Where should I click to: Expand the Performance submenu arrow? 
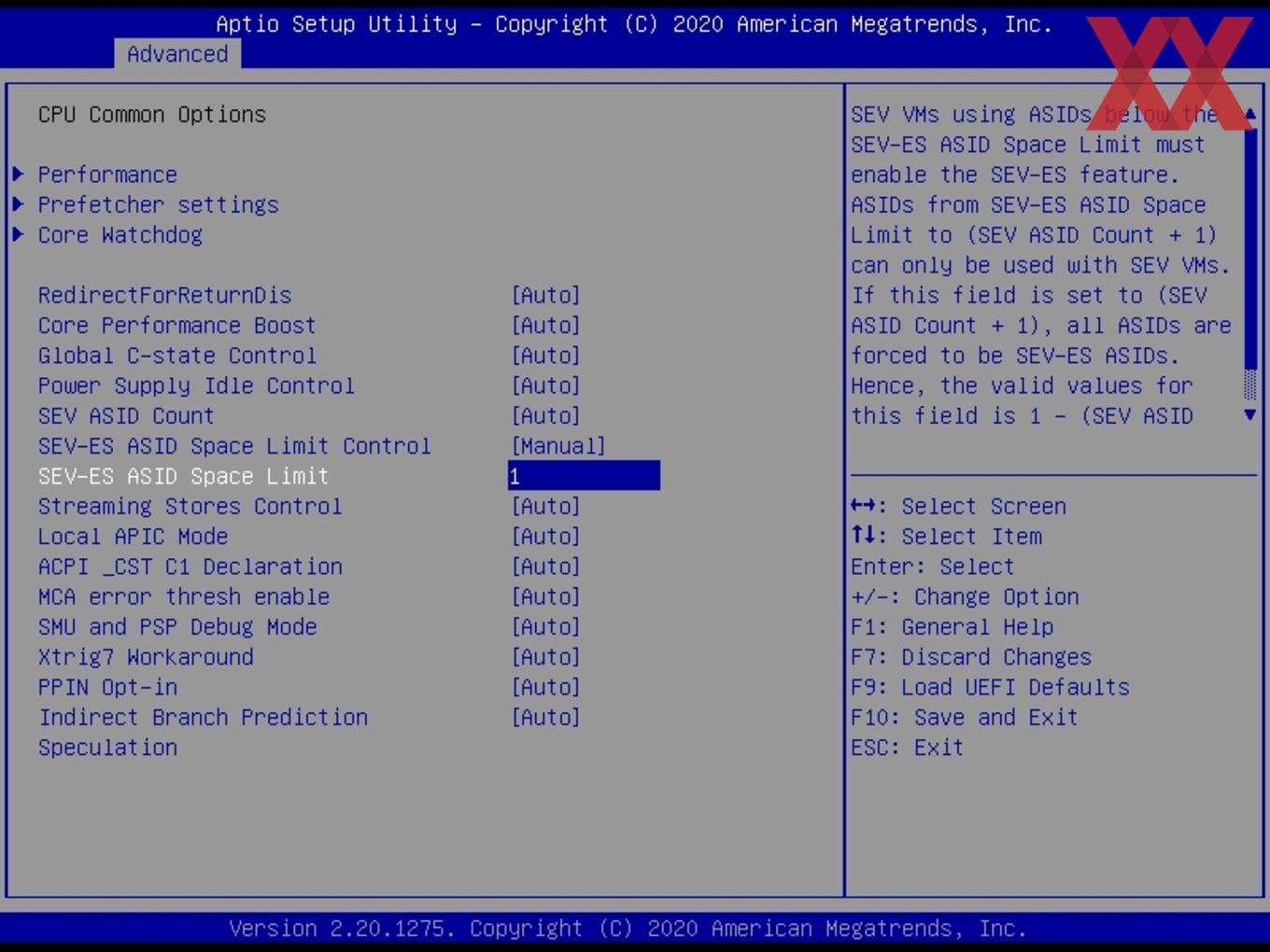[x=18, y=175]
